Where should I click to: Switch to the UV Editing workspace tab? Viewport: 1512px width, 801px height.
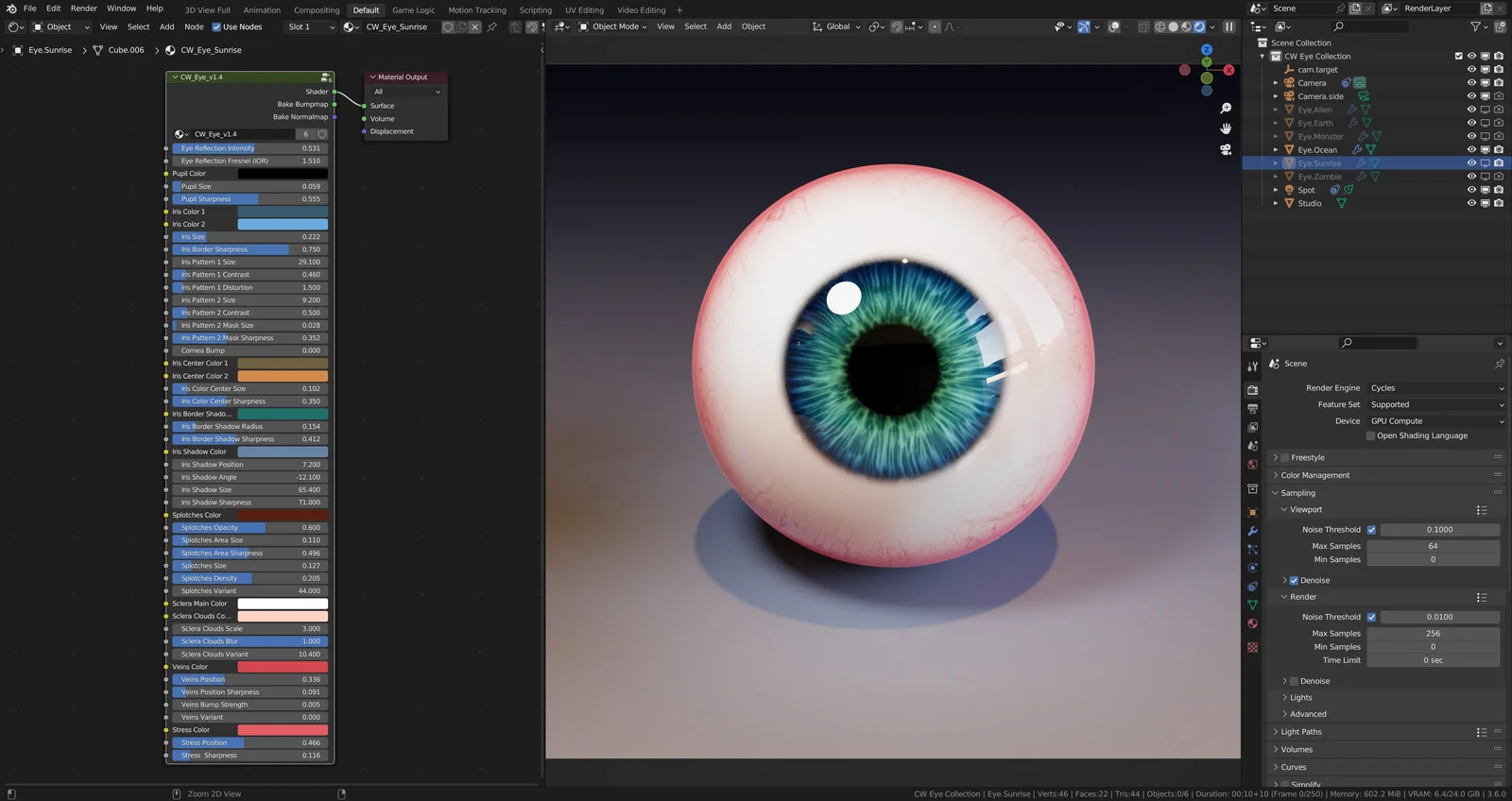[x=584, y=10]
